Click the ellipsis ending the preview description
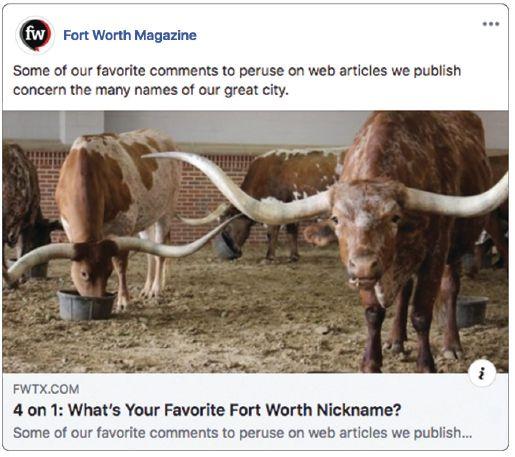 [467, 433]
